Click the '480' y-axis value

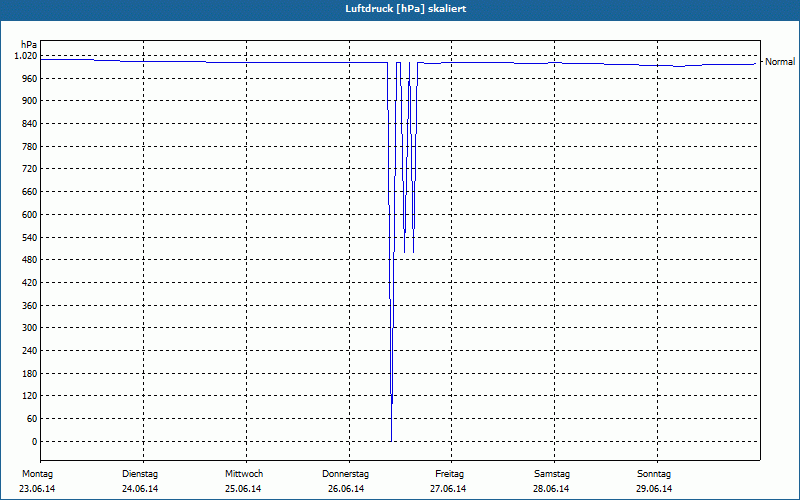[x=31, y=260]
